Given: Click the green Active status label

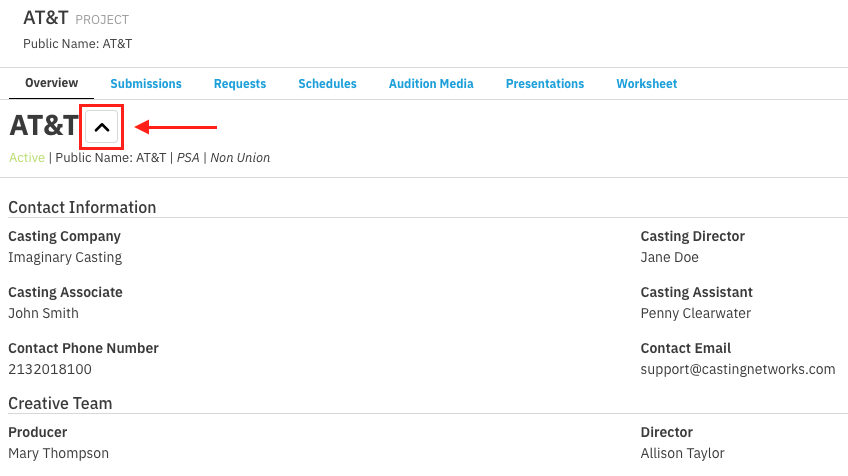Looking at the screenshot, I should point(27,158).
